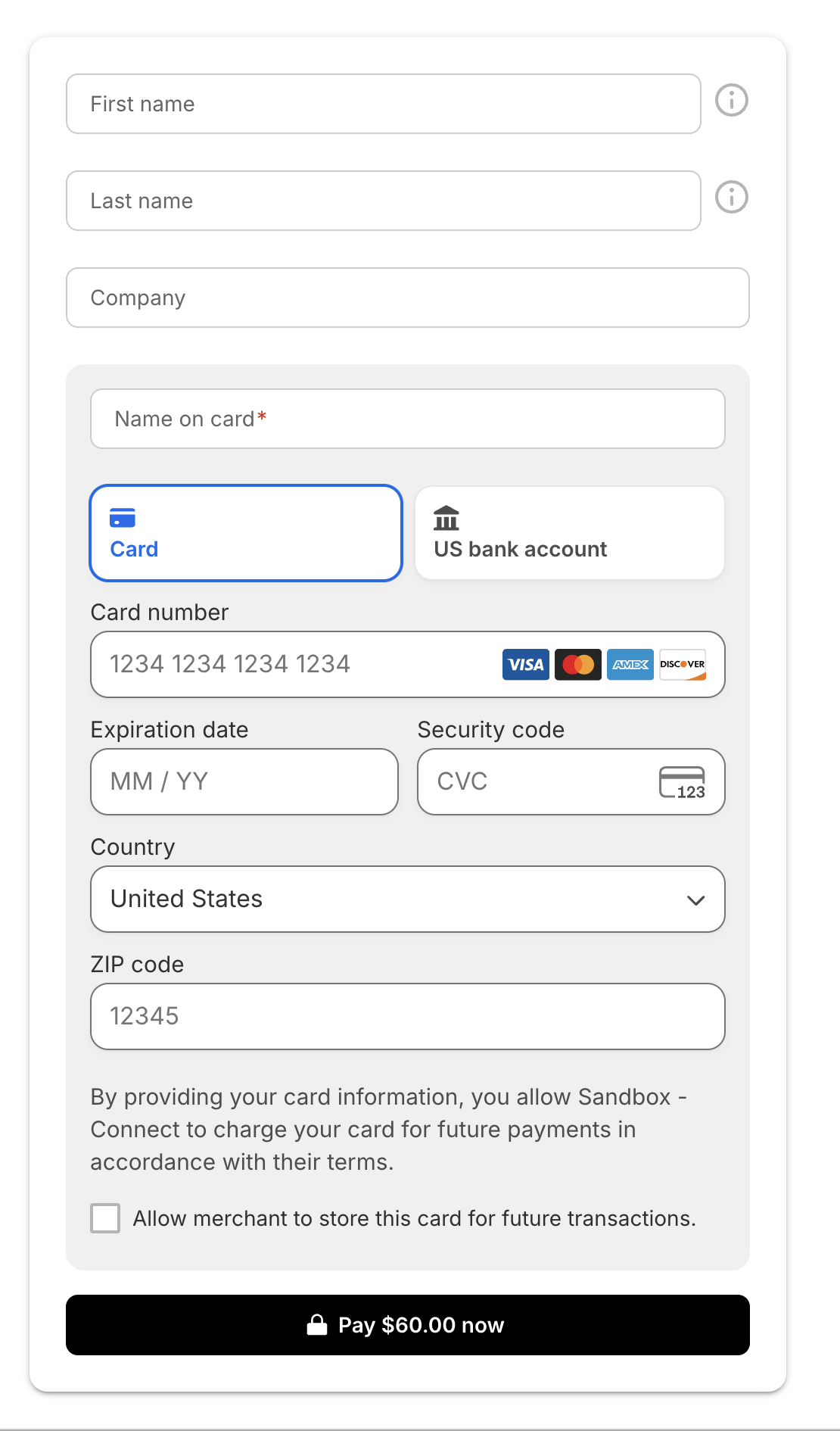Click the Amex logo icon

[x=630, y=664]
